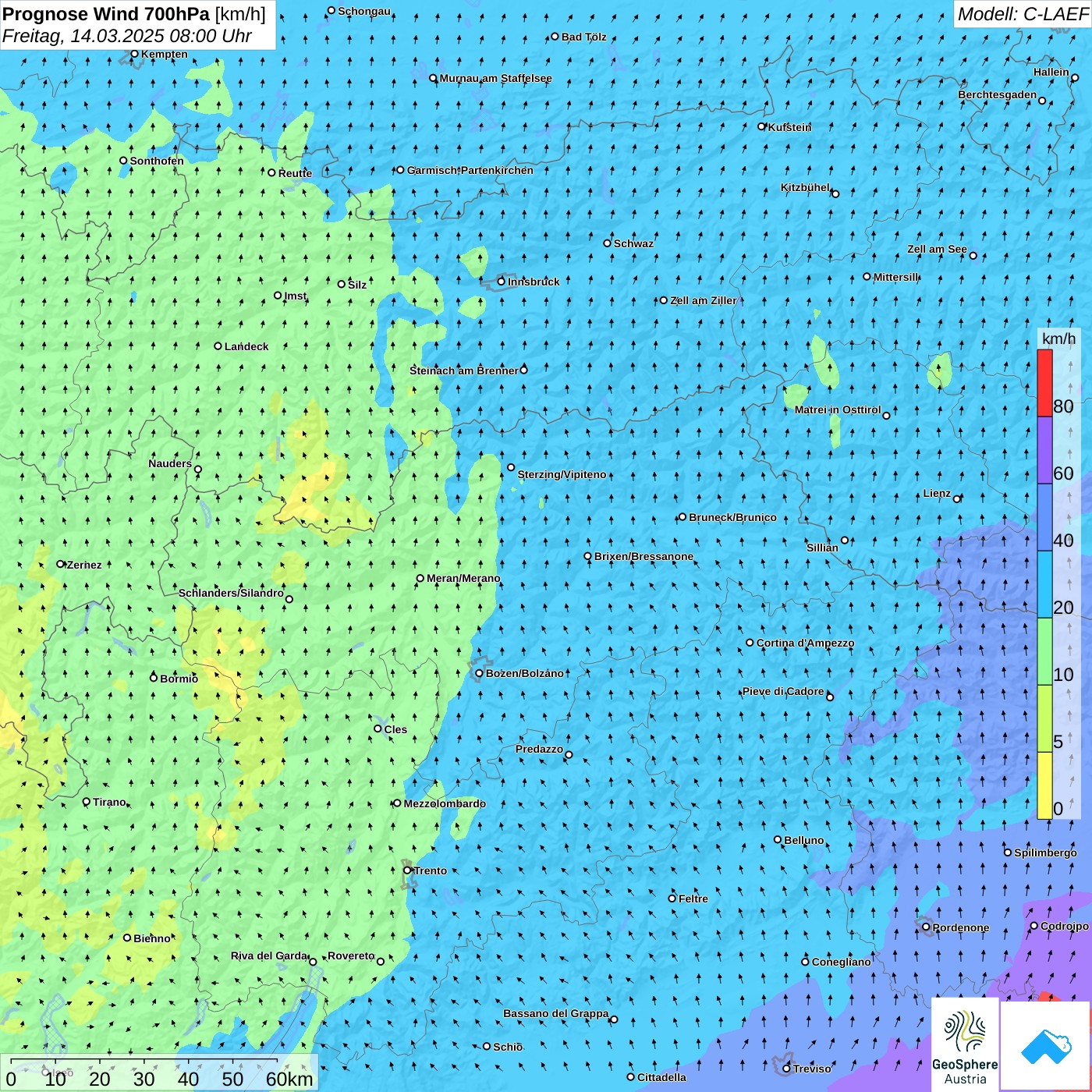The image size is (1092, 1092).
Task: Select the Innsbruck city label
Action: (x=534, y=282)
